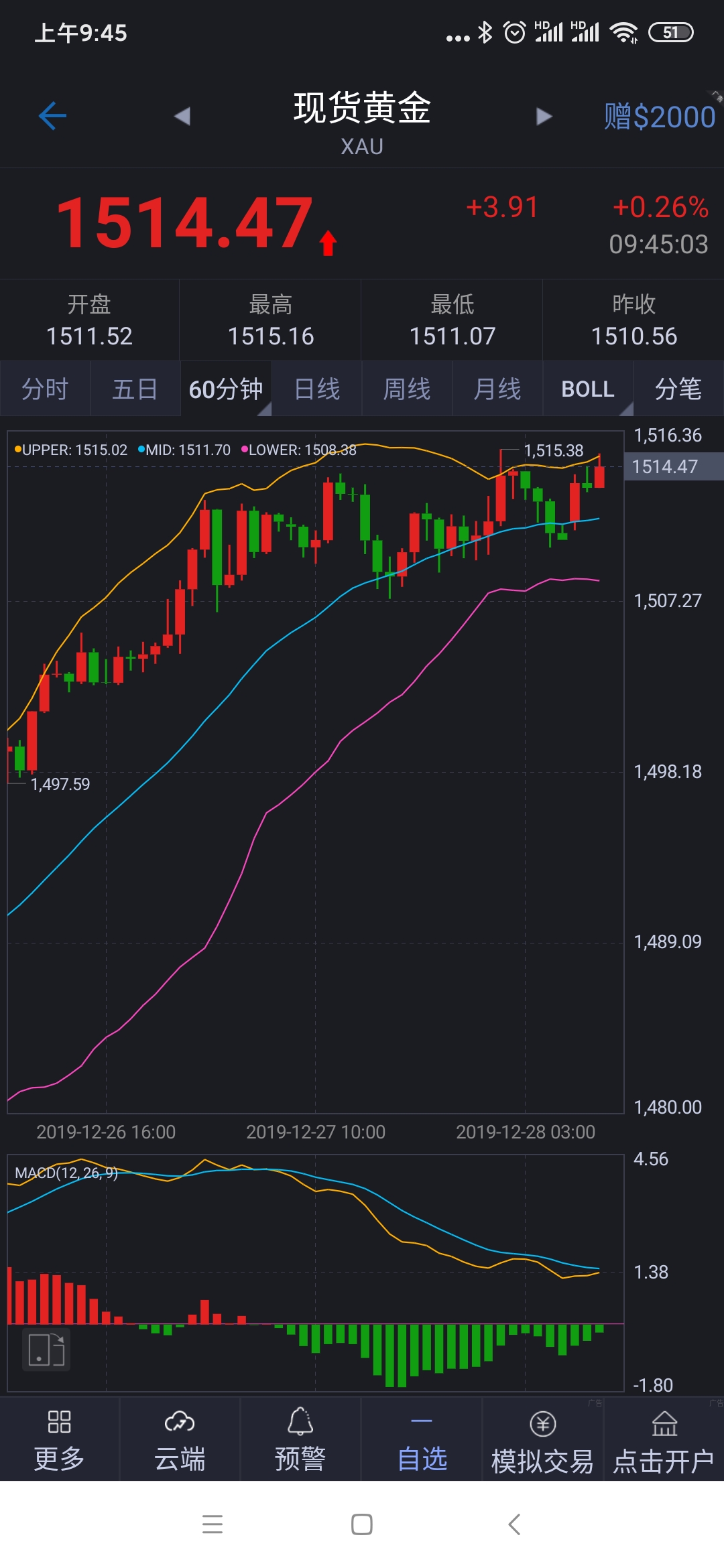Tap the +3.91 price change value
The height and width of the screenshot is (1568, 724).
[x=502, y=207]
